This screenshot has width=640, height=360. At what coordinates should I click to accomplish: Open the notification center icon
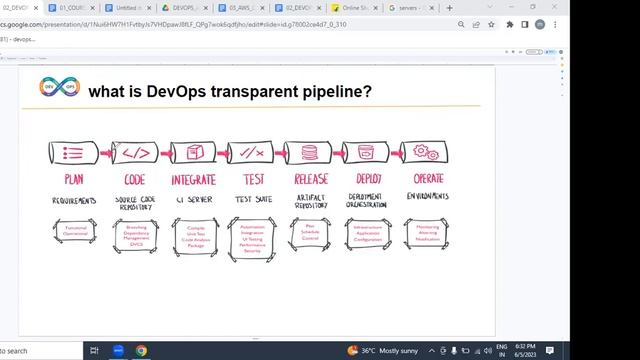coord(550,351)
